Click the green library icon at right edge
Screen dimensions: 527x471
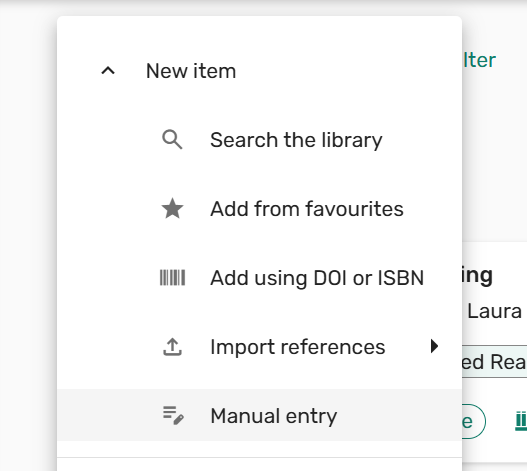click(521, 421)
